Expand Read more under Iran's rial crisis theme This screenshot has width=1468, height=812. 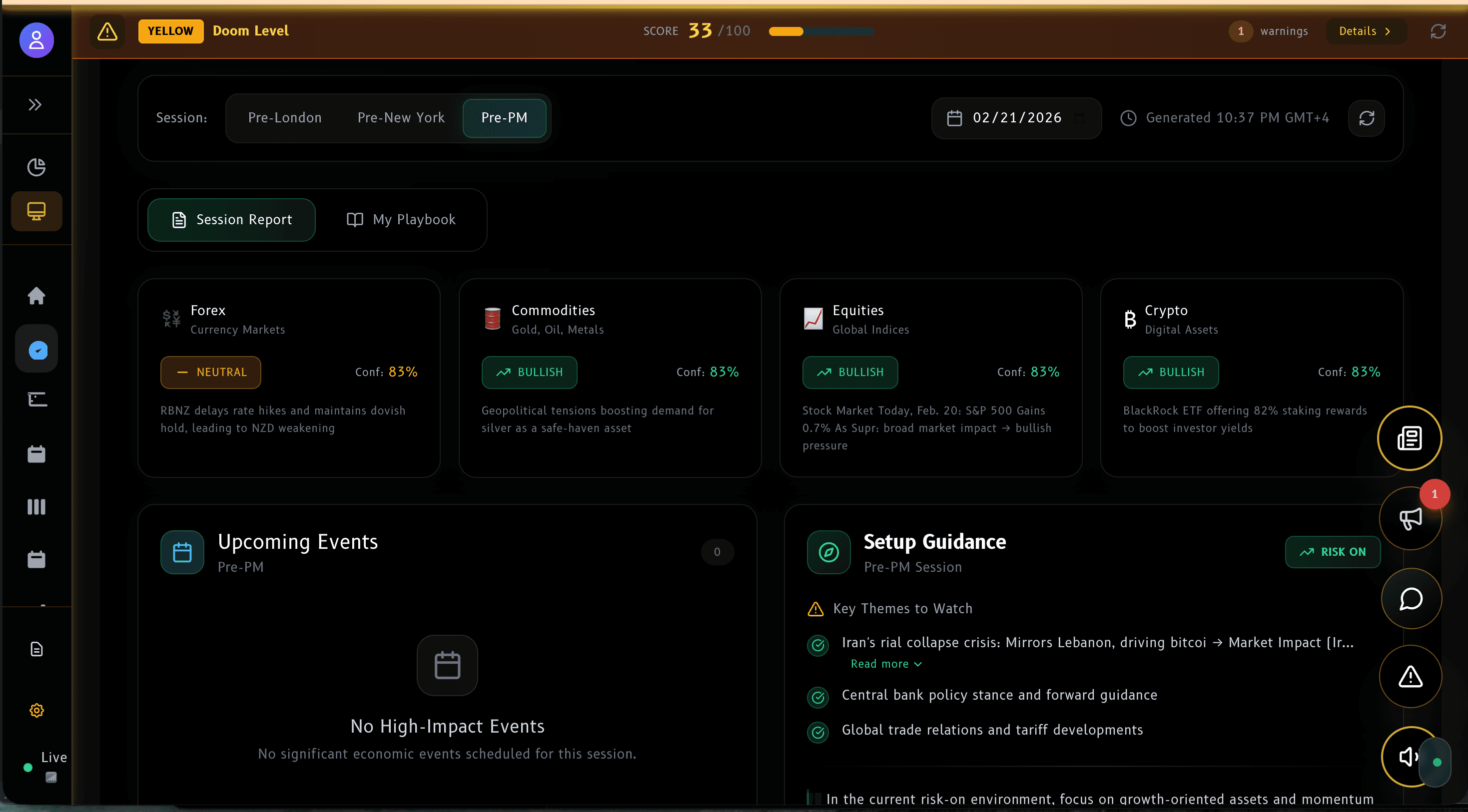pyautogui.click(x=885, y=663)
